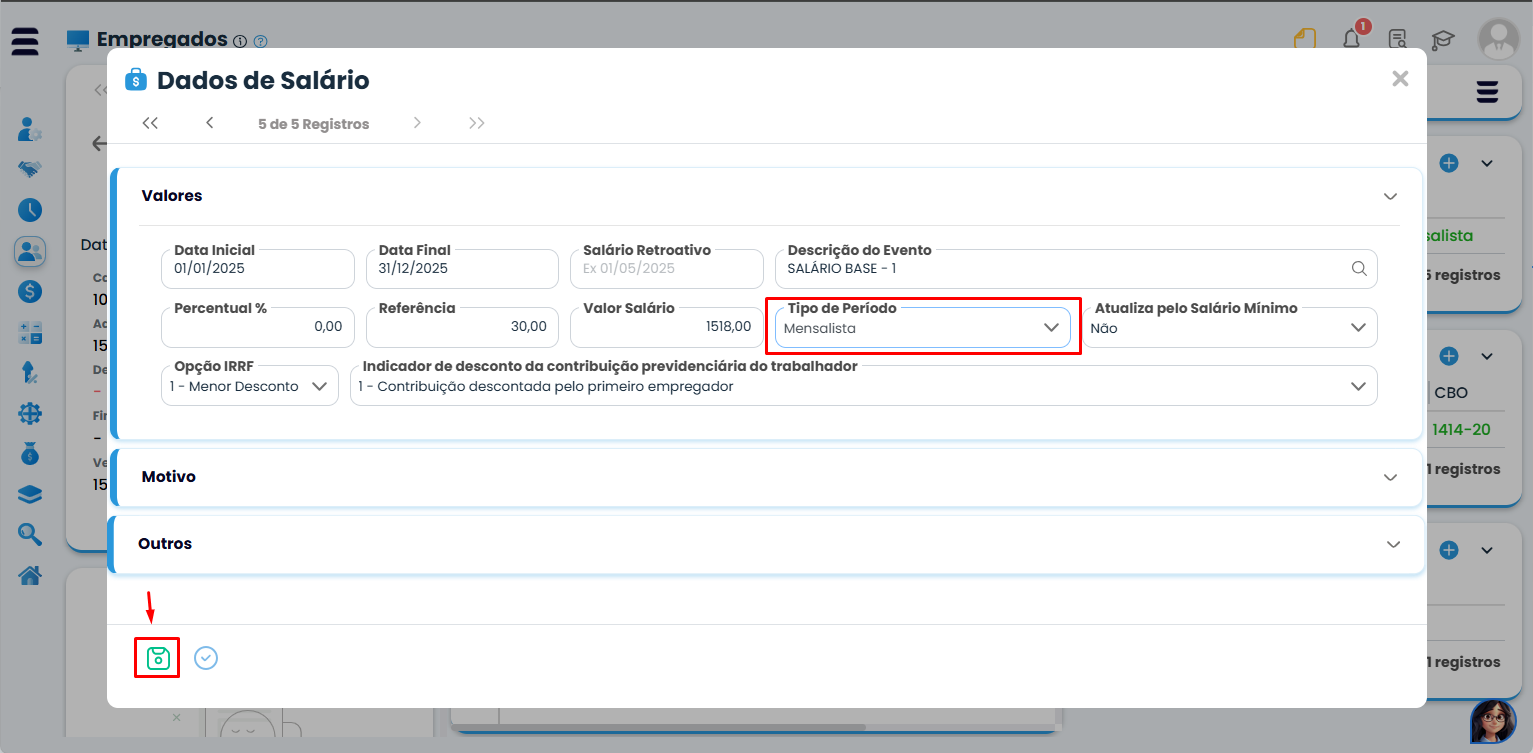Click the Valor Salário field

[x=667, y=327]
